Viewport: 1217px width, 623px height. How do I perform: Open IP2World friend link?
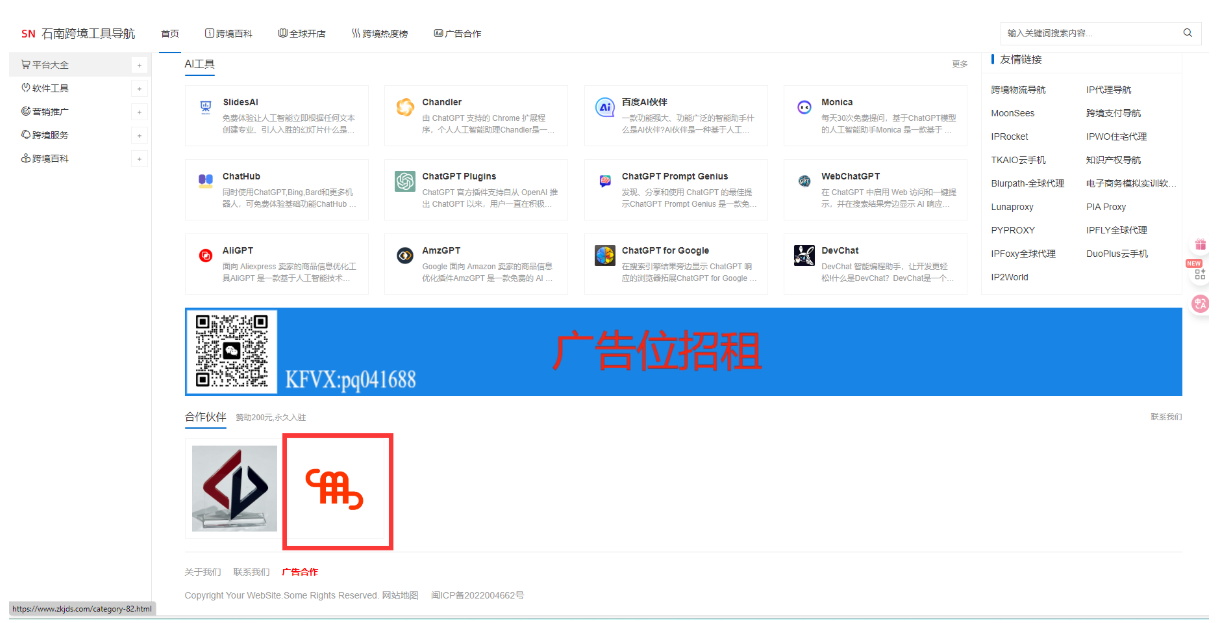tap(1009, 278)
